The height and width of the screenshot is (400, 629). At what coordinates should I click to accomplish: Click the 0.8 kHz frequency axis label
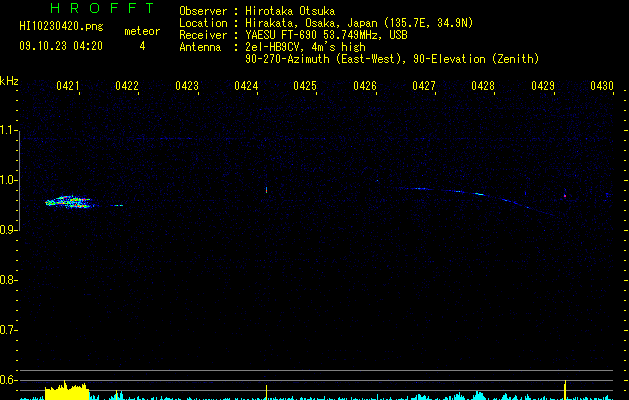point(8,280)
